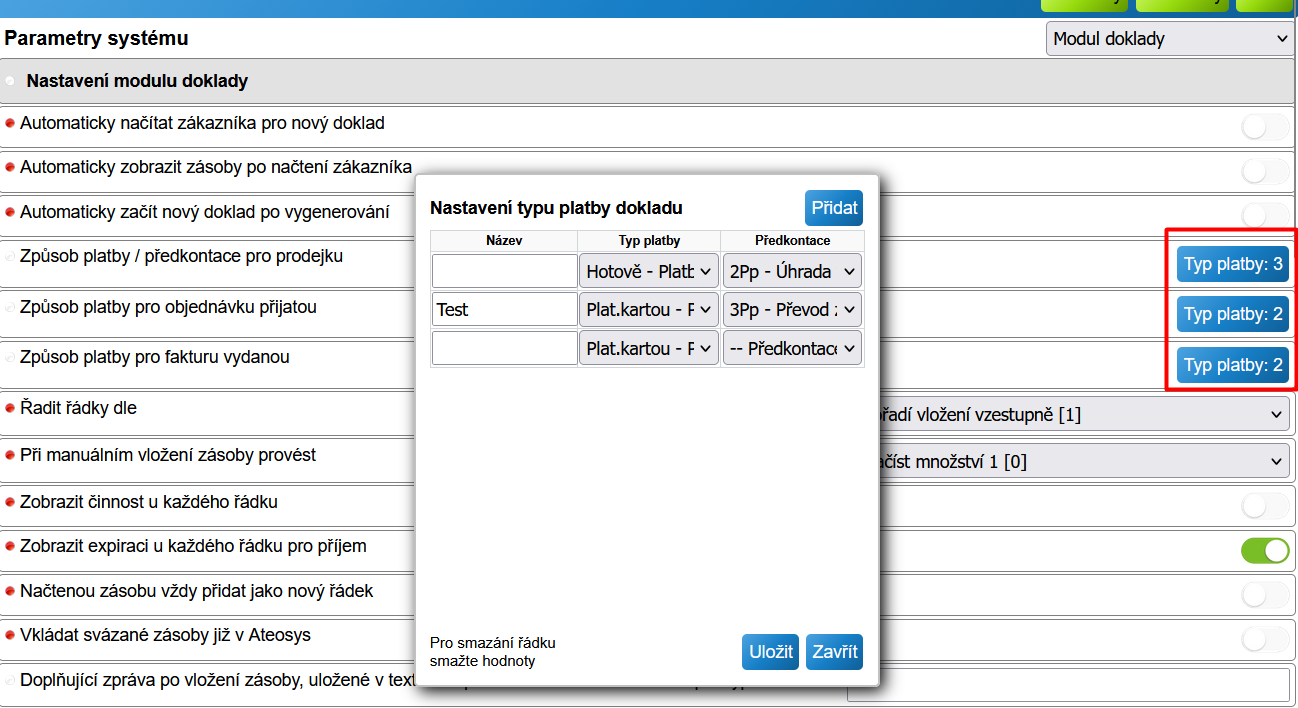
Task: Click red dot beside Zobrazit činnost
Action: (10, 502)
